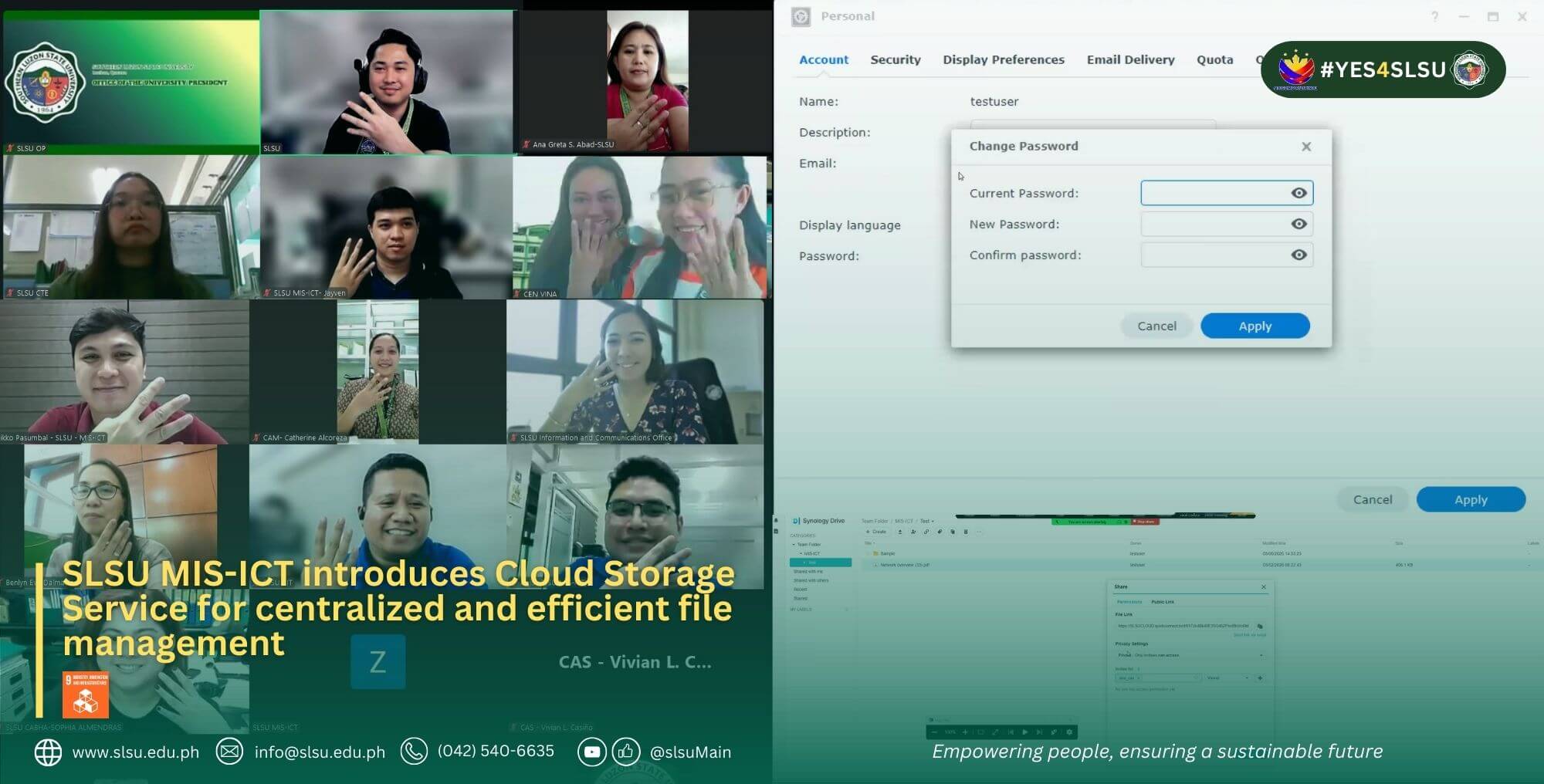Click the envelope email icon
Screen dimensions: 1544x784
pyautogui.click(x=229, y=752)
